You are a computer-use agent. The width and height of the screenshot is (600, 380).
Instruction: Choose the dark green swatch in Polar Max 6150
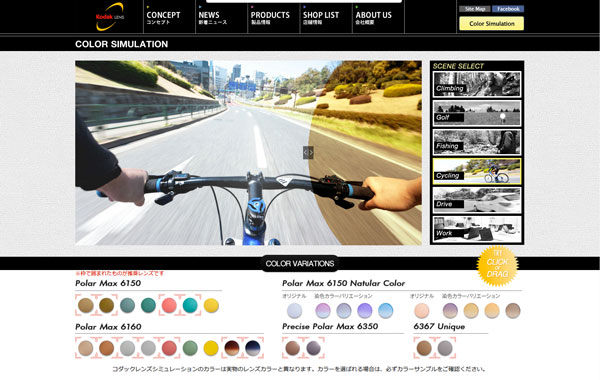coord(148,305)
